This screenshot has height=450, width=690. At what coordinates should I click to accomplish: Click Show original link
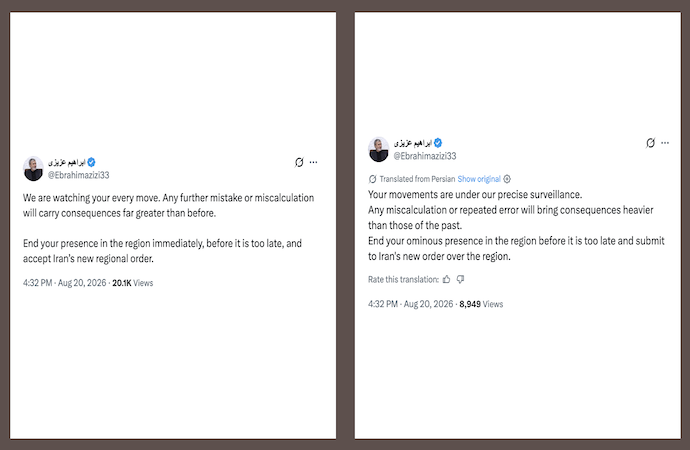click(x=479, y=179)
